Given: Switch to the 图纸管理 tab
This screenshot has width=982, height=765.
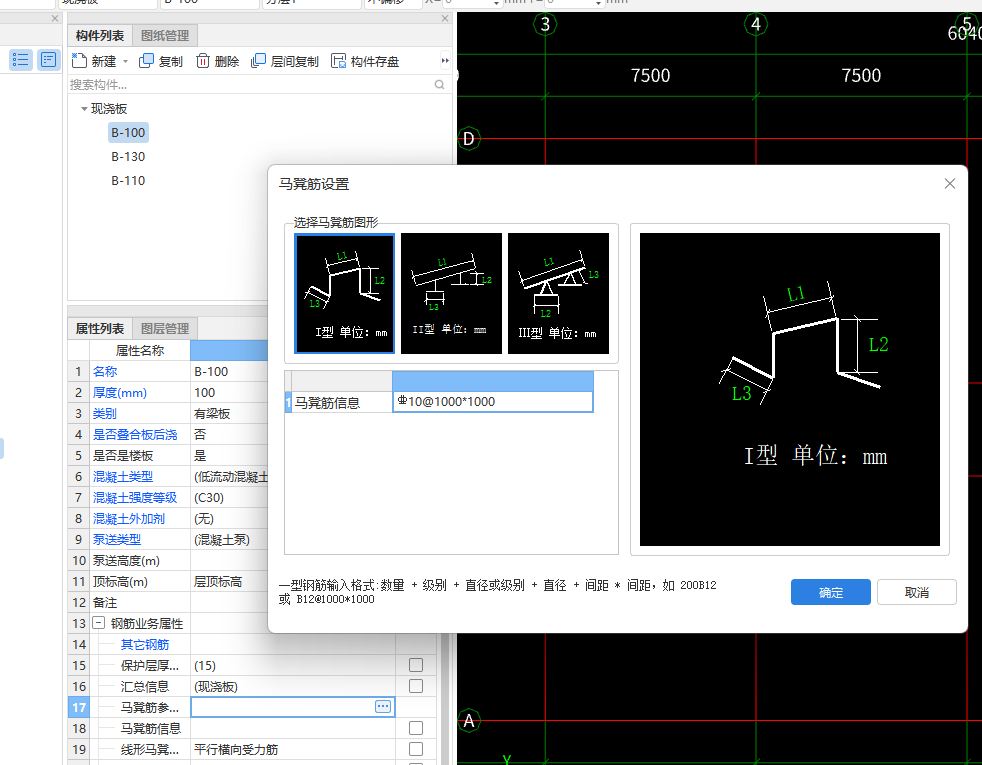Looking at the screenshot, I should (x=165, y=36).
